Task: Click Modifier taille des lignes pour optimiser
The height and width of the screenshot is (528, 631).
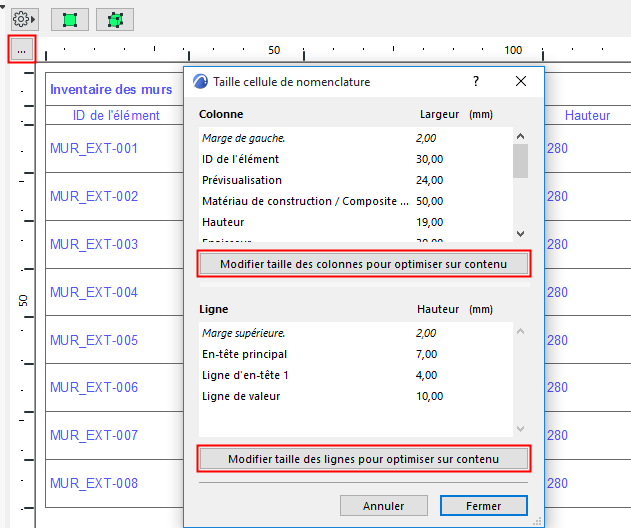Action: (x=364, y=459)
